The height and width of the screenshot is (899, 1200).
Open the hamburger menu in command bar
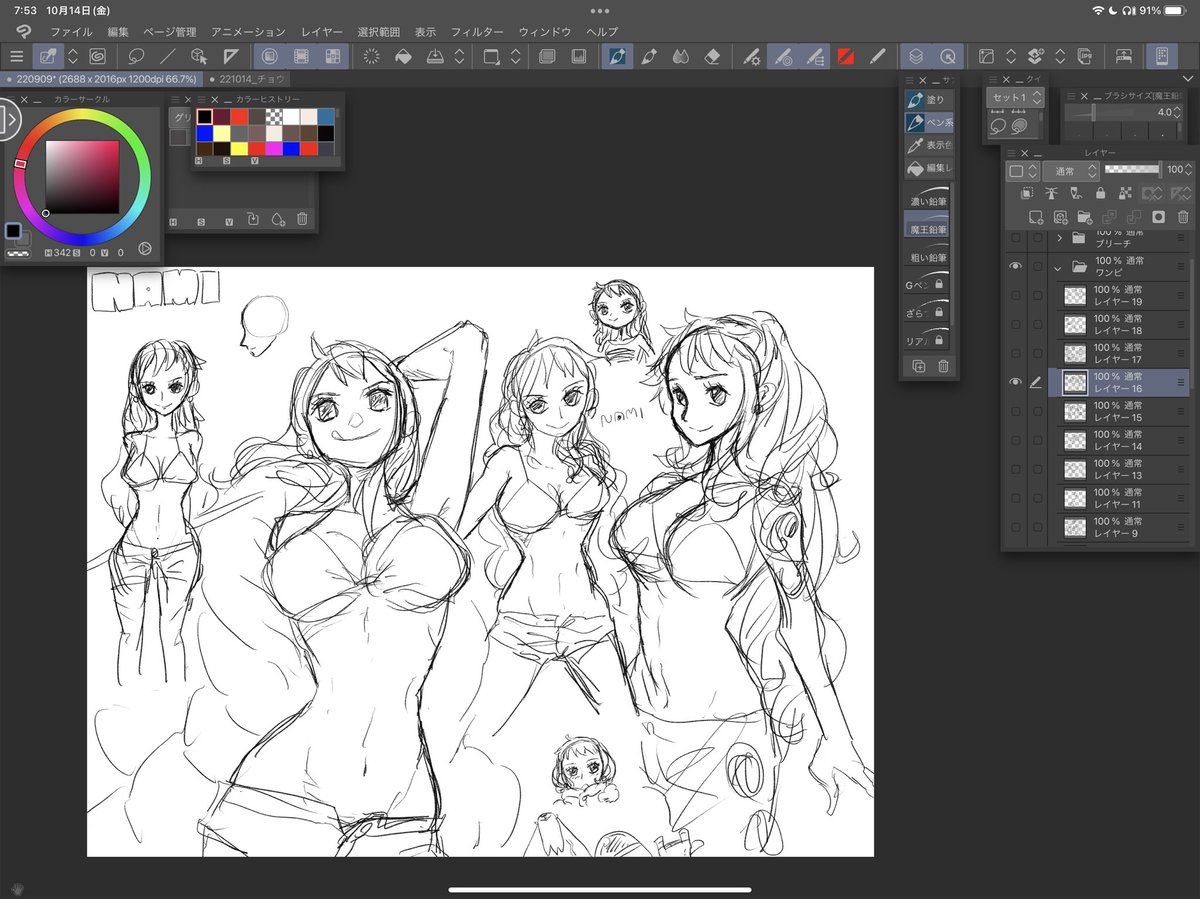click(16, 56)
